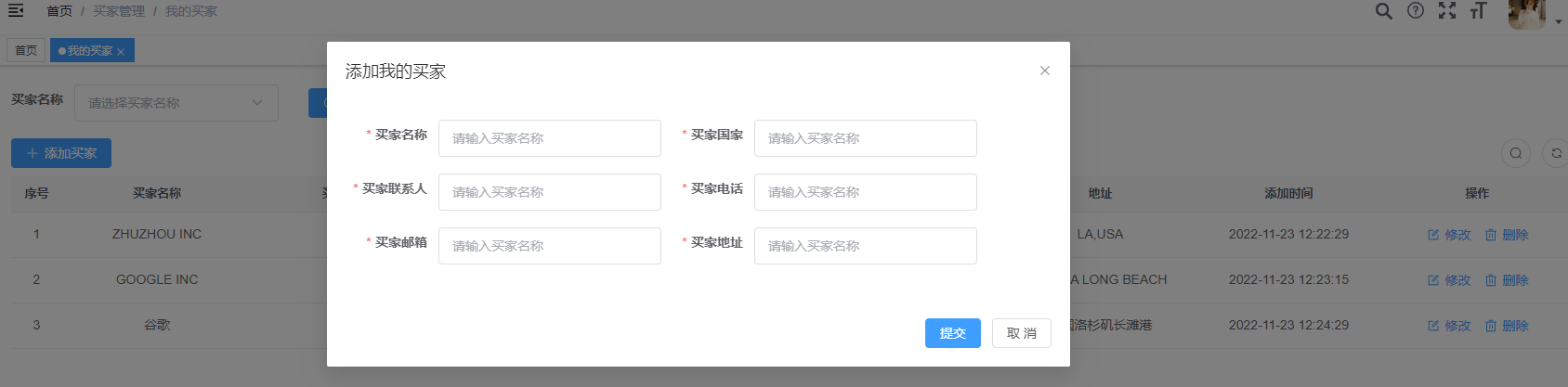Viewport: 1568px width, 387px height.
Task: Focus the 买家名称 input field in the dialog
Action: [550, 138]
